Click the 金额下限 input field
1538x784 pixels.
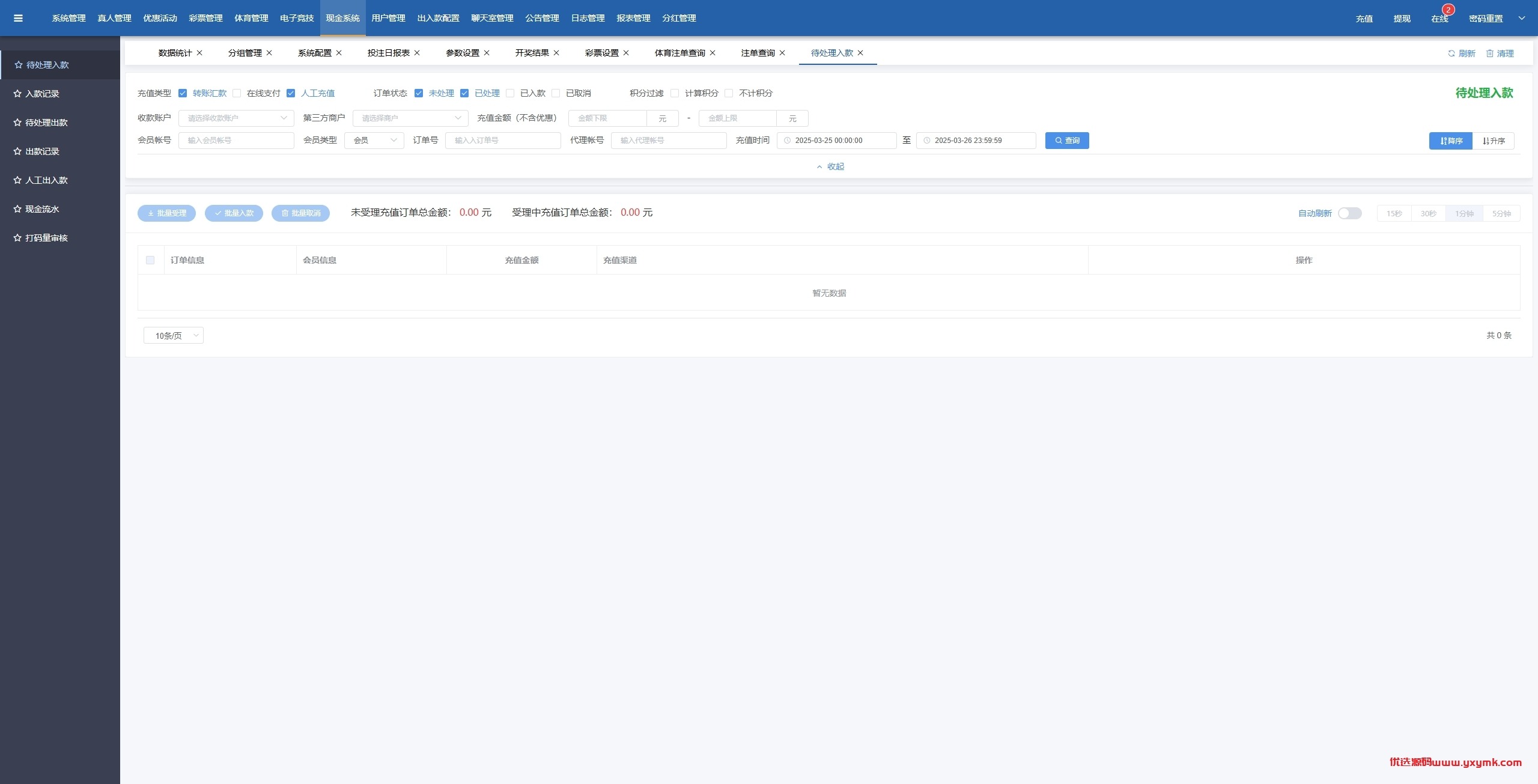click(x=607, y=118)
